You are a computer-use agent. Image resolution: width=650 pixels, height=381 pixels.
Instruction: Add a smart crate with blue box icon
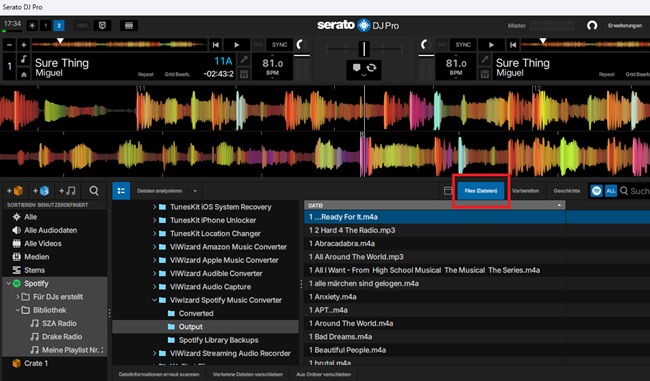41,191
